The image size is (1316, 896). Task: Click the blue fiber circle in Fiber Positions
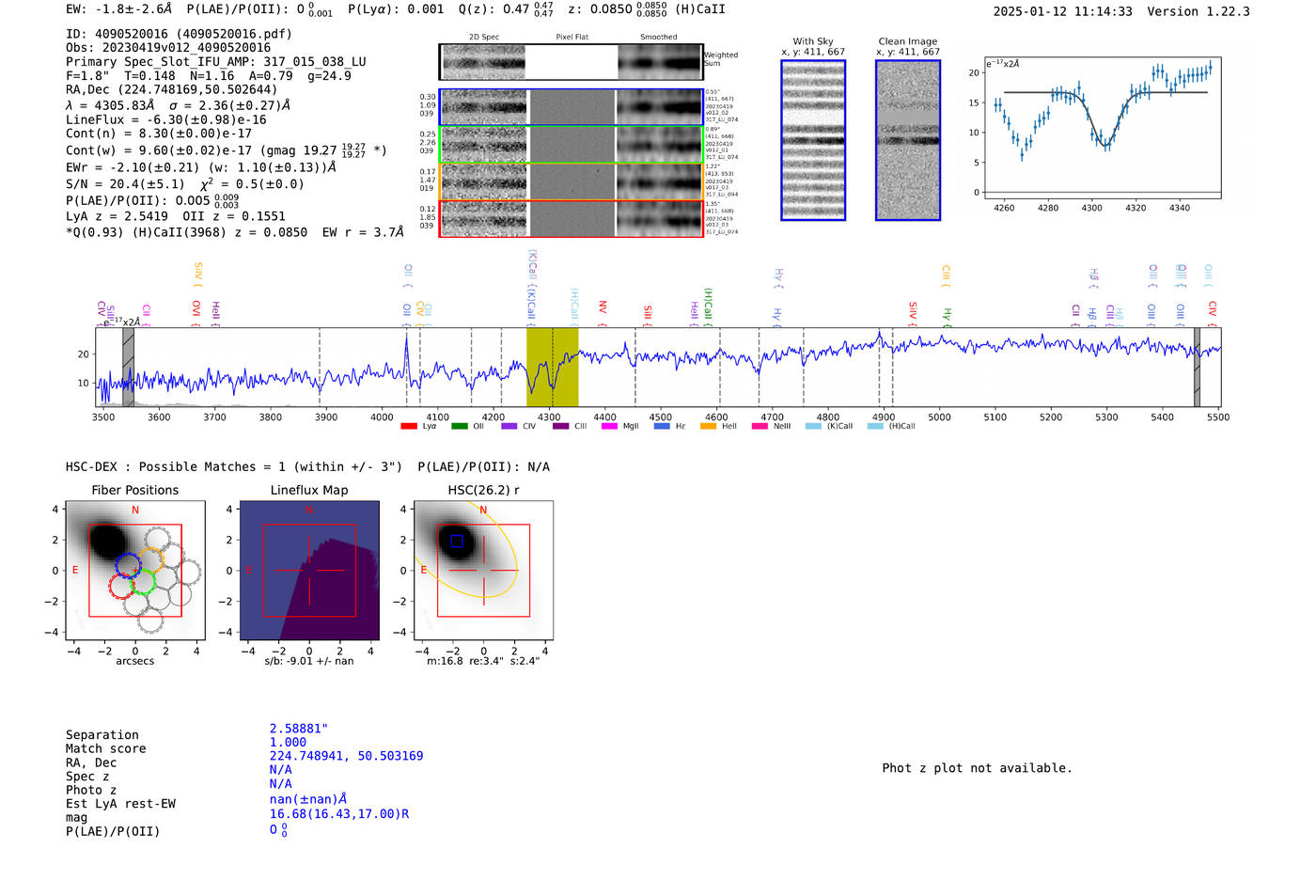coord(128,564)
